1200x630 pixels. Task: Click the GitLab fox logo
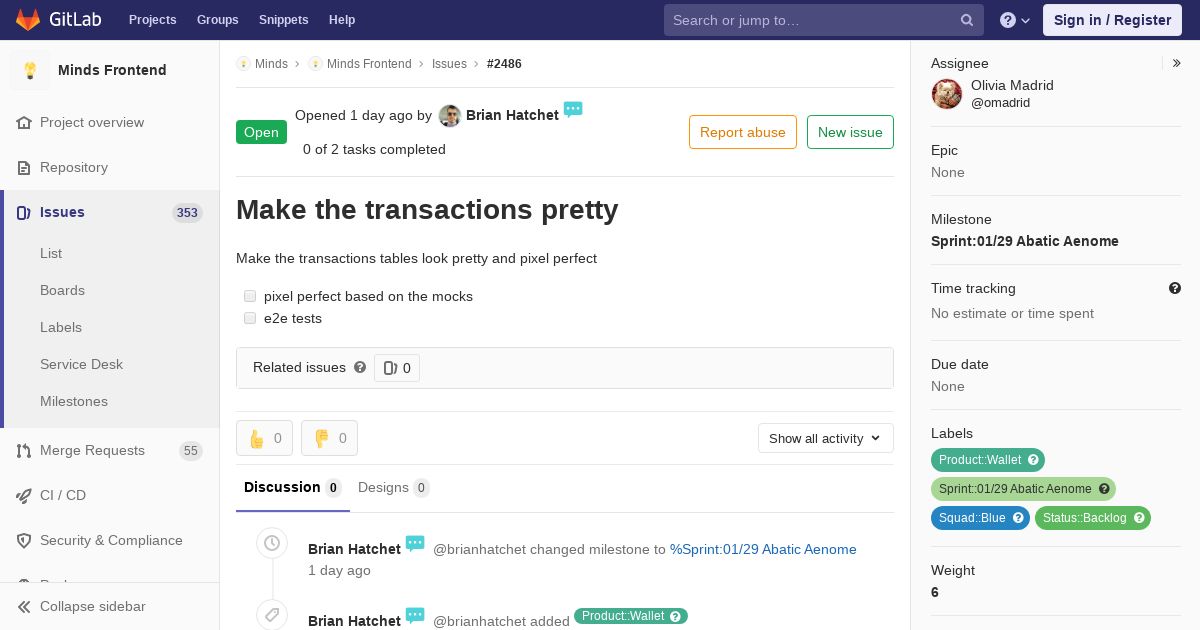click(28, 20)
